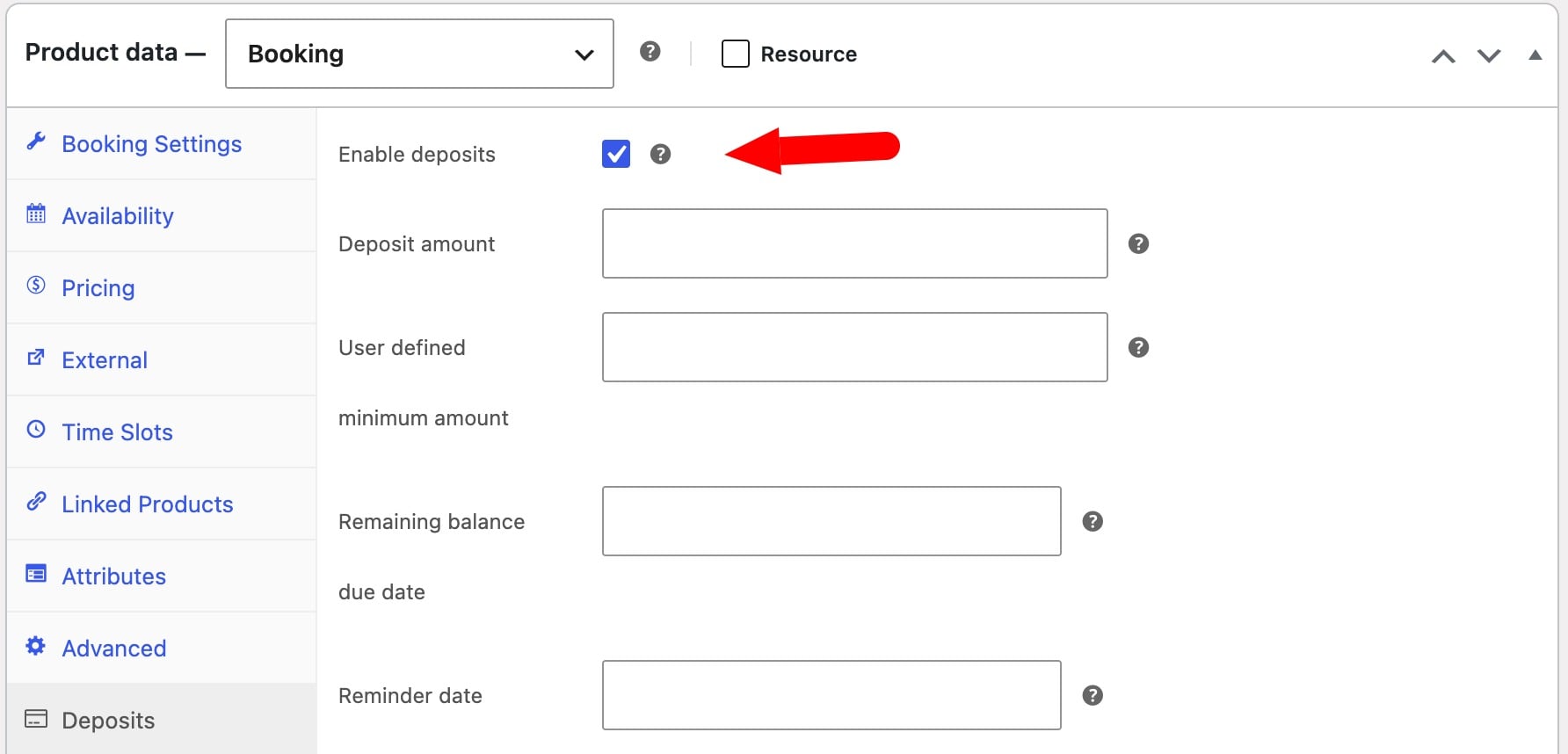Image resolution: width=1568 pixels, height=754 pixels.
Task: Go to the Pricing tab
Action: click(162, 288)
